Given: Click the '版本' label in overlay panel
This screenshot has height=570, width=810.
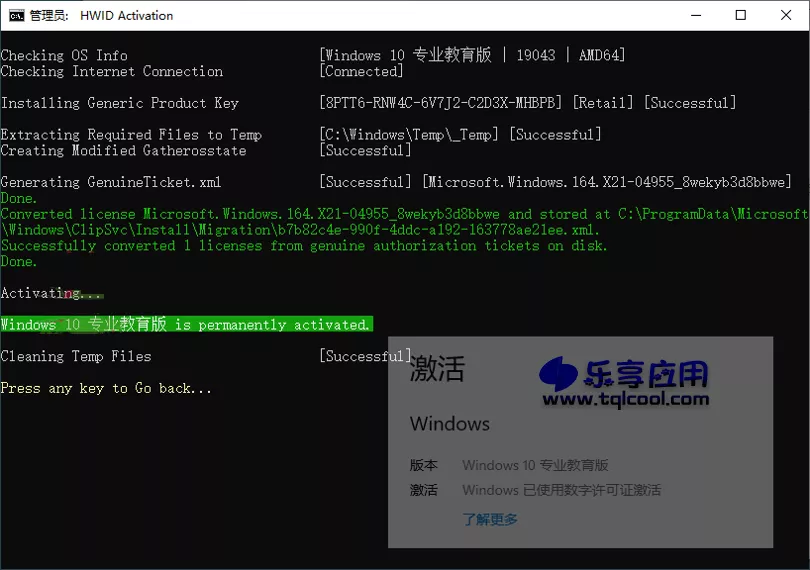Looking at the screenshot, I should pyautogui.click(x=424, y=465).
